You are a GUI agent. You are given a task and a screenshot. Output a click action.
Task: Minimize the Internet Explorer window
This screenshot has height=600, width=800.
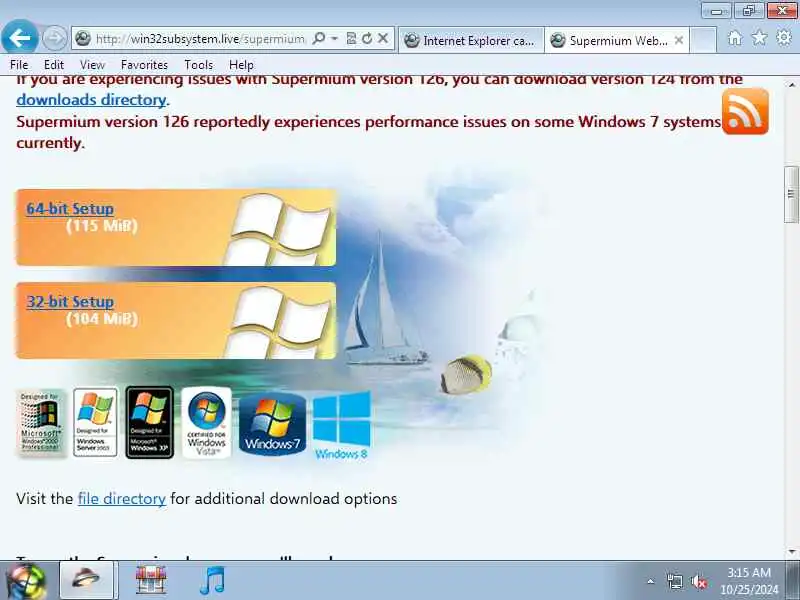point(716,11)
